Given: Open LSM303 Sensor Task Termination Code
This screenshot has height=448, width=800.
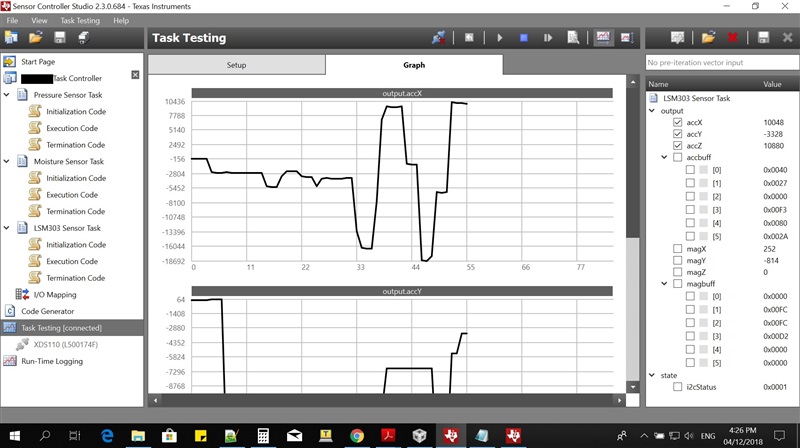Looking at the screenshot, I should pos(76,278).
